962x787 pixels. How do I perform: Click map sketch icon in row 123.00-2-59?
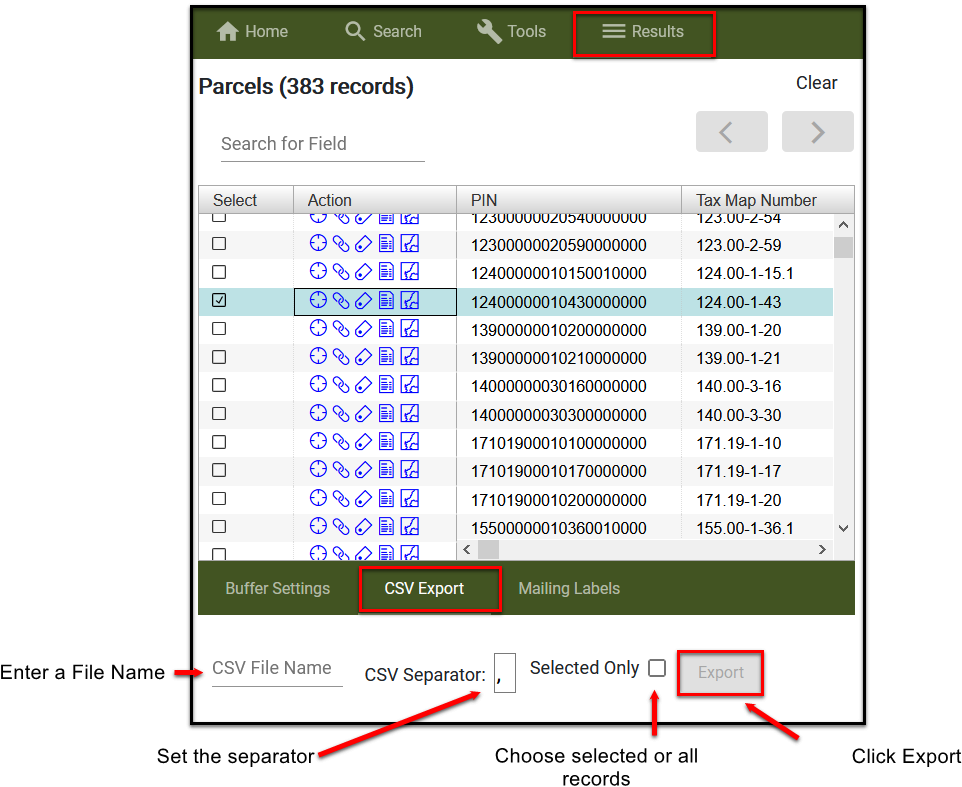pos(409,243)
